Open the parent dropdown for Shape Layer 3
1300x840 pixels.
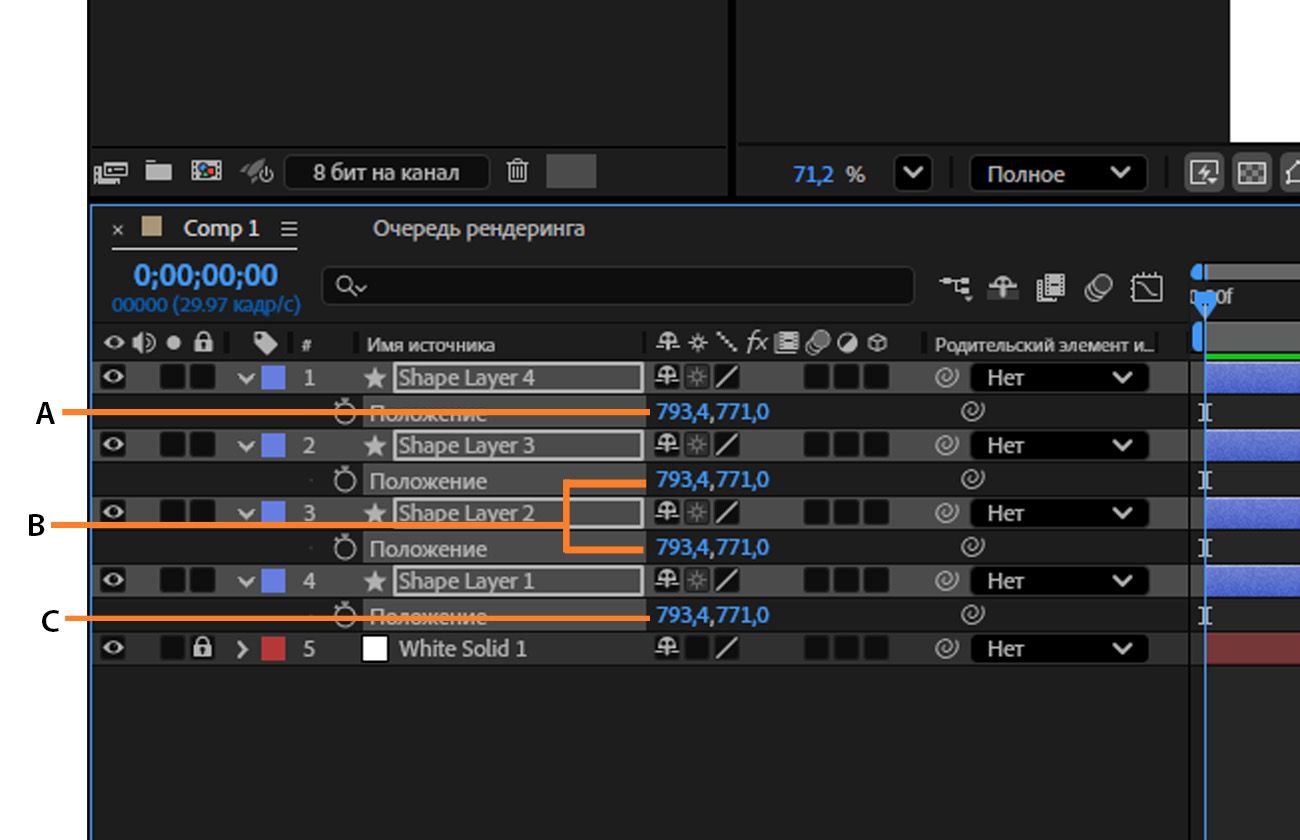click(x=1059, y=446)
